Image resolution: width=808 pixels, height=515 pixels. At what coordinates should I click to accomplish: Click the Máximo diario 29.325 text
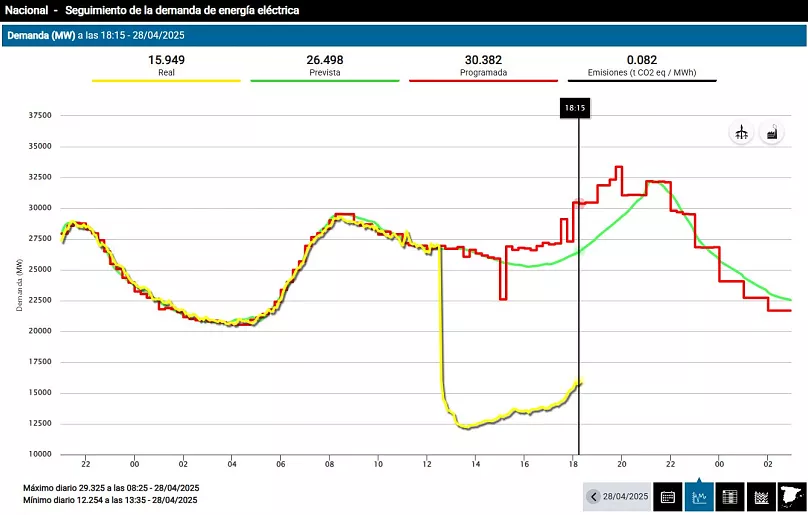(x=110, y=487)
